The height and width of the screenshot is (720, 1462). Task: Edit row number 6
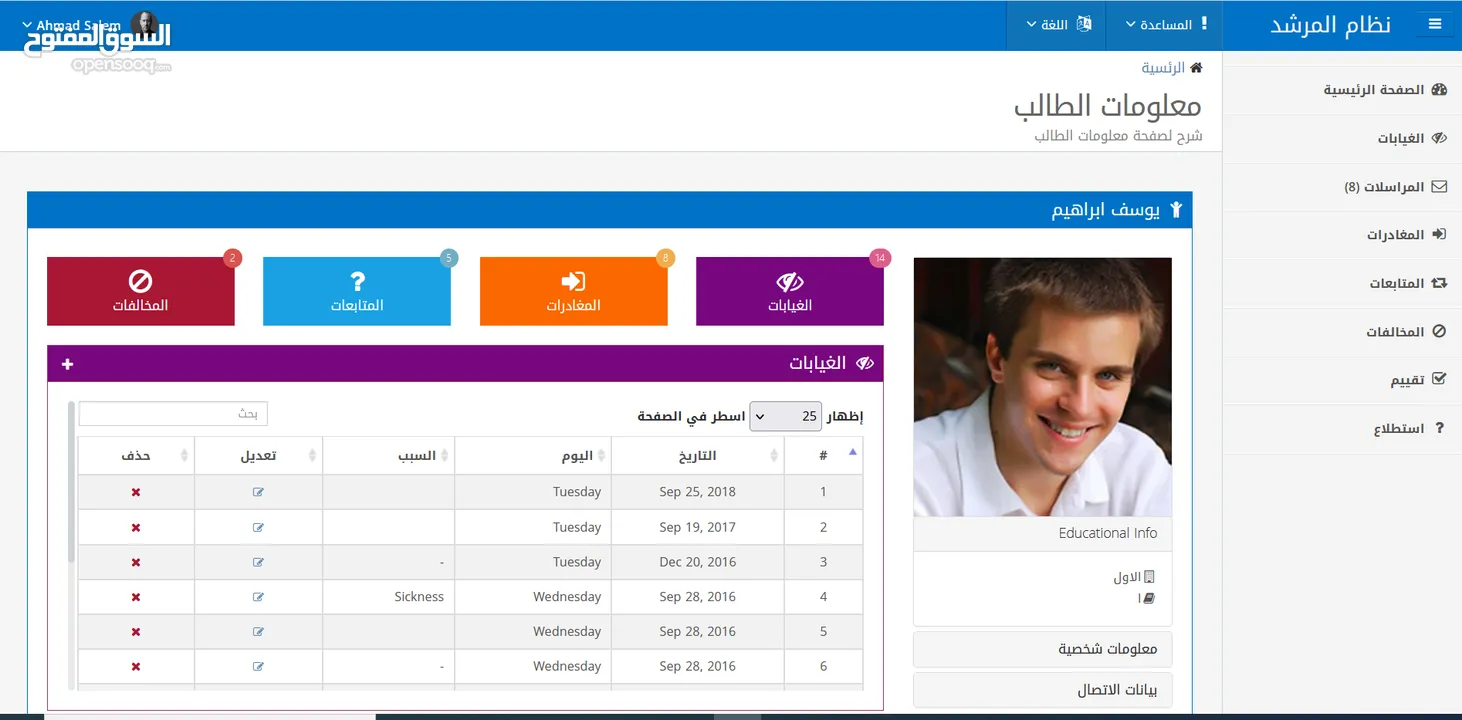tap(258, 667)
